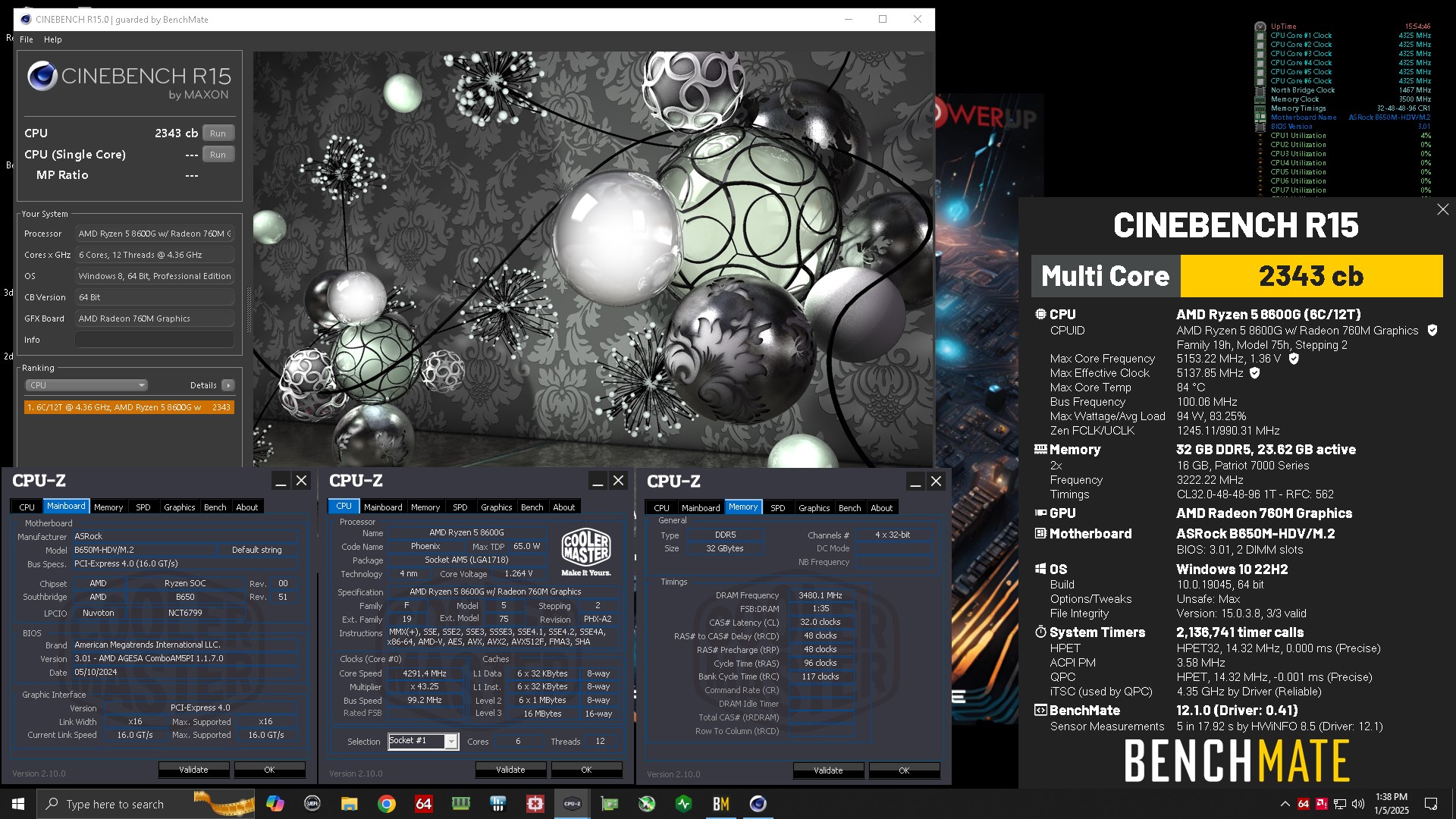Switch to the BenchMate taskbar icon

[721, 804]
